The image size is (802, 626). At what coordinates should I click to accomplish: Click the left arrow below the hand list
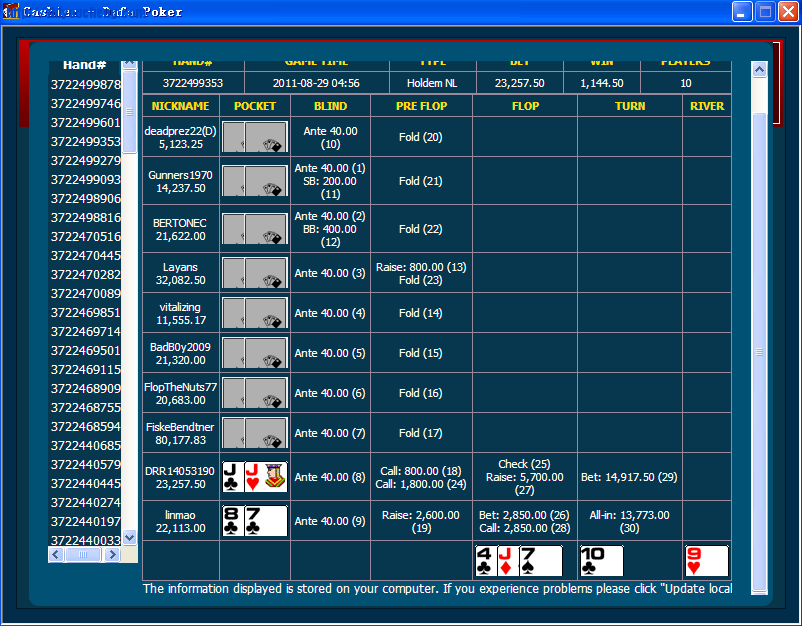(x=54, y=554)
